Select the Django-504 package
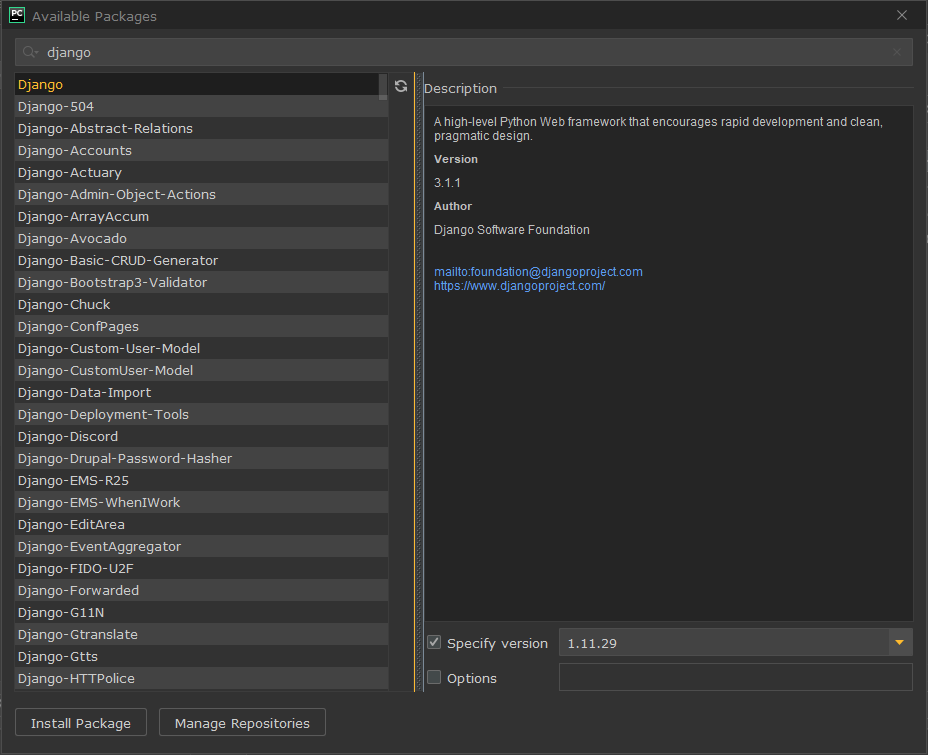Viewport: 928px width, 755px height. (201, 107)
